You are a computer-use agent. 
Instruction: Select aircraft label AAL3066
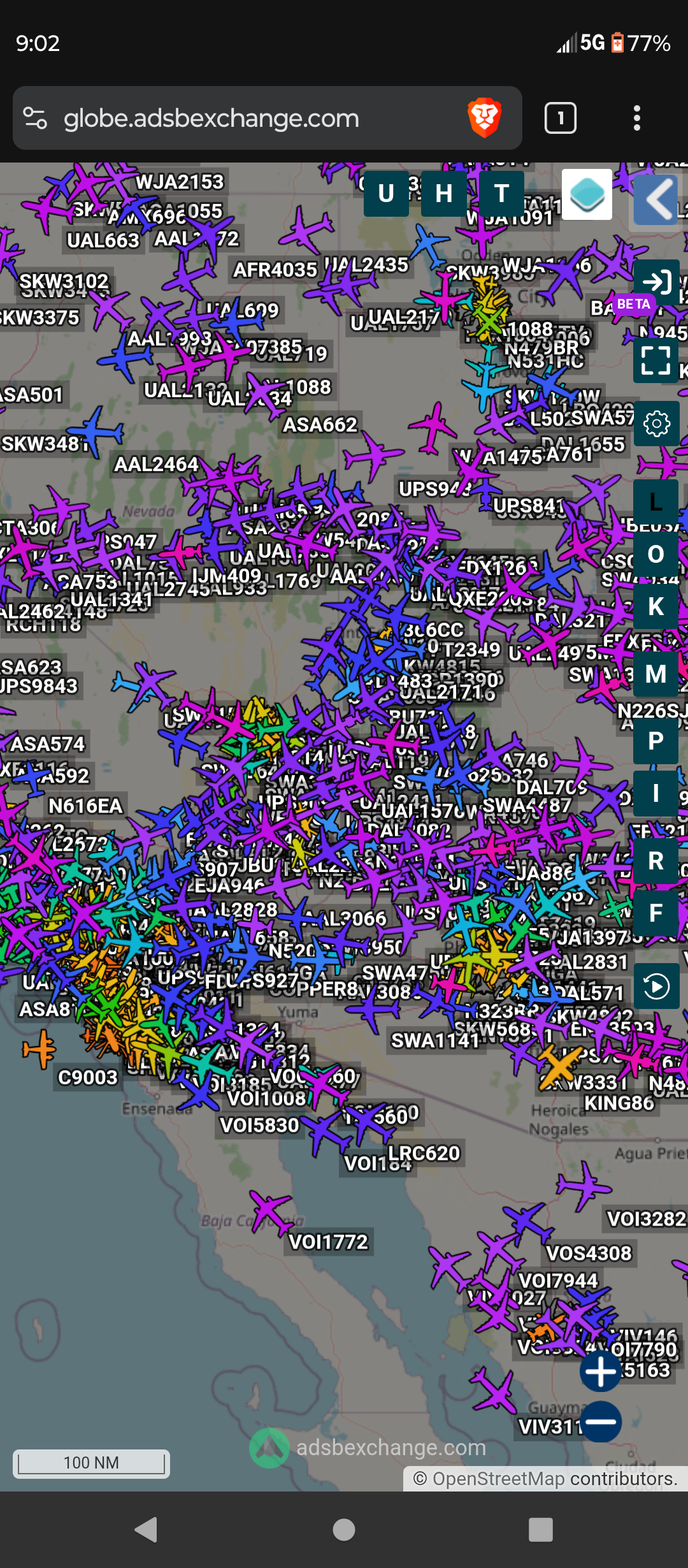(345, 918)
